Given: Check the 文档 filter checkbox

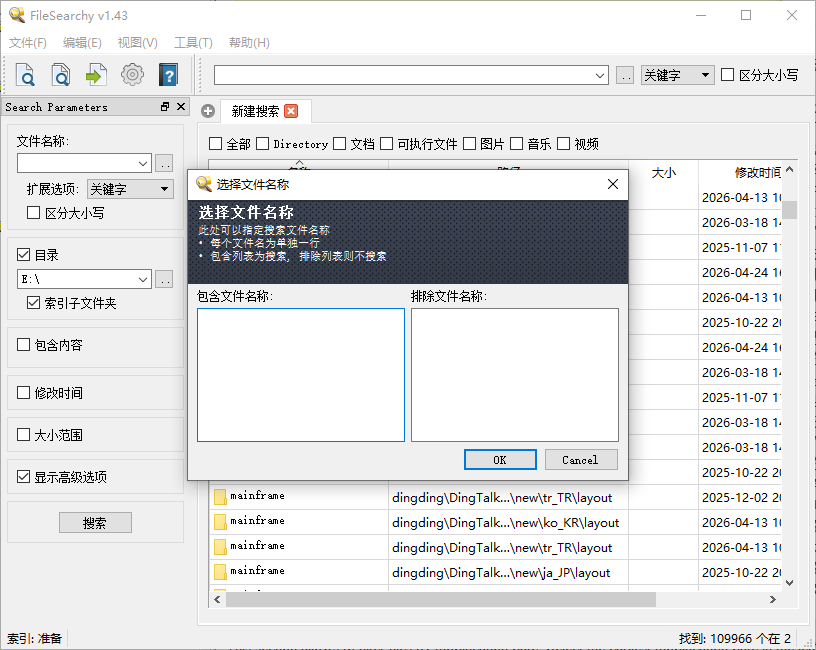Looking at the screenshot, I should (x=340, y=144).
